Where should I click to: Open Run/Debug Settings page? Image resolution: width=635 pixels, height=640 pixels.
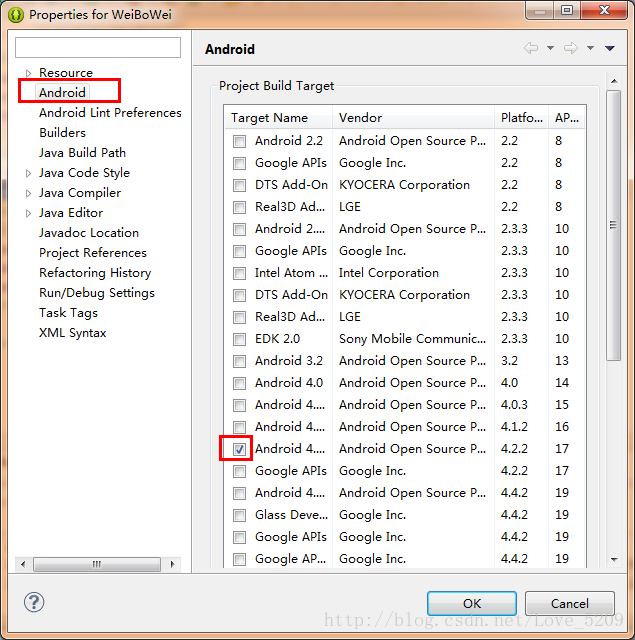click(97, 293)
